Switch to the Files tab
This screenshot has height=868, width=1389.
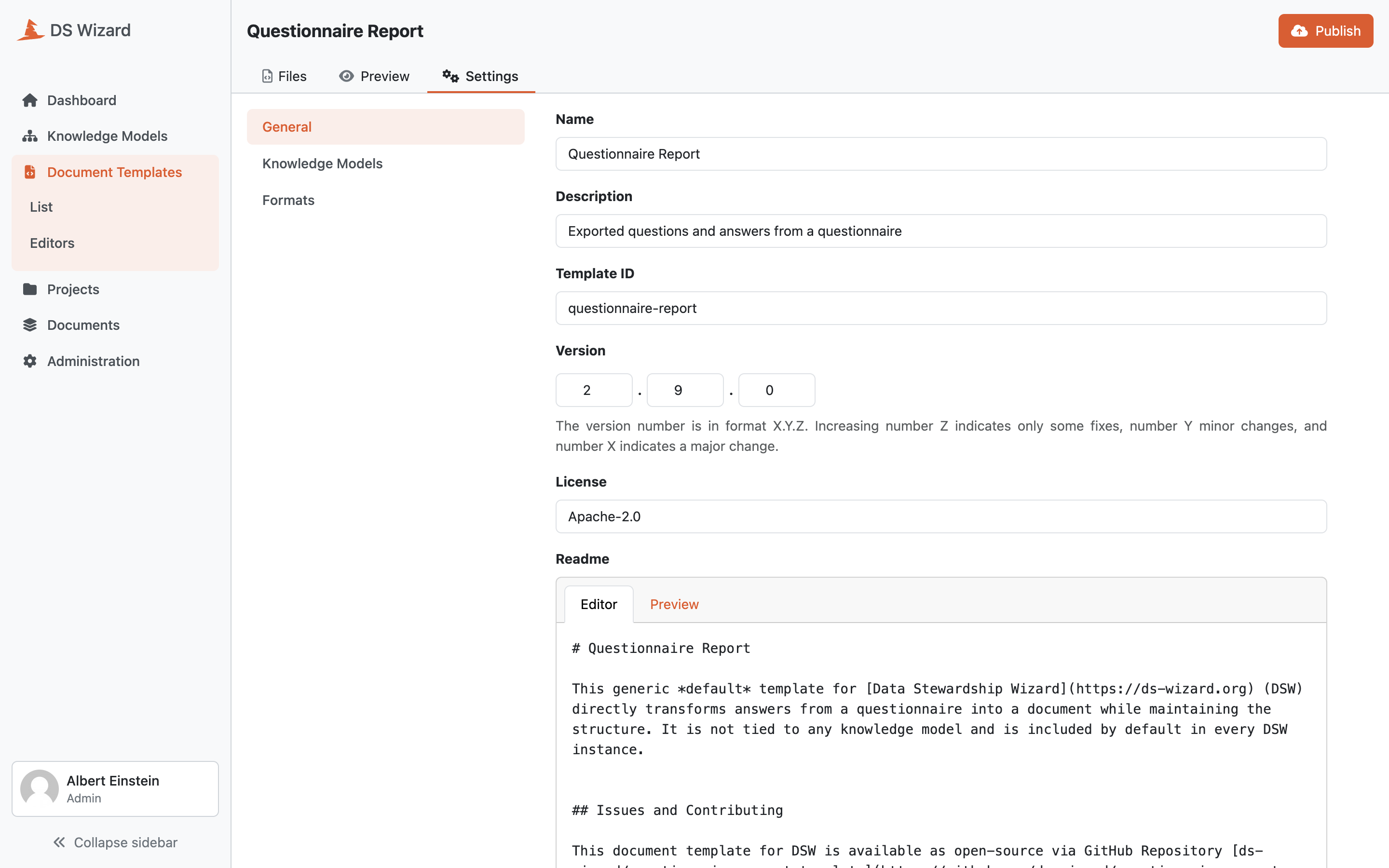click(x=284, y=76)
